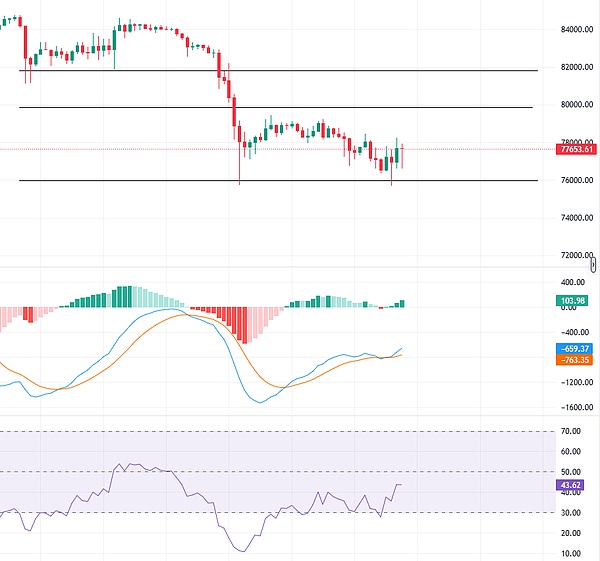The height and width of the screenshot is (561, 600).
Task: Click the red dotted current price line
Action: click(x=480, y=149)
